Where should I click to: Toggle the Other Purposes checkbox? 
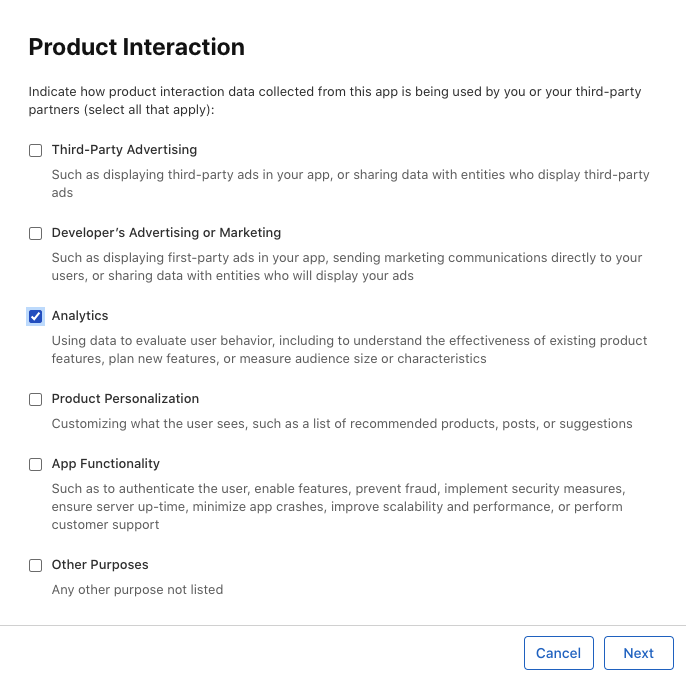[36, 566]
